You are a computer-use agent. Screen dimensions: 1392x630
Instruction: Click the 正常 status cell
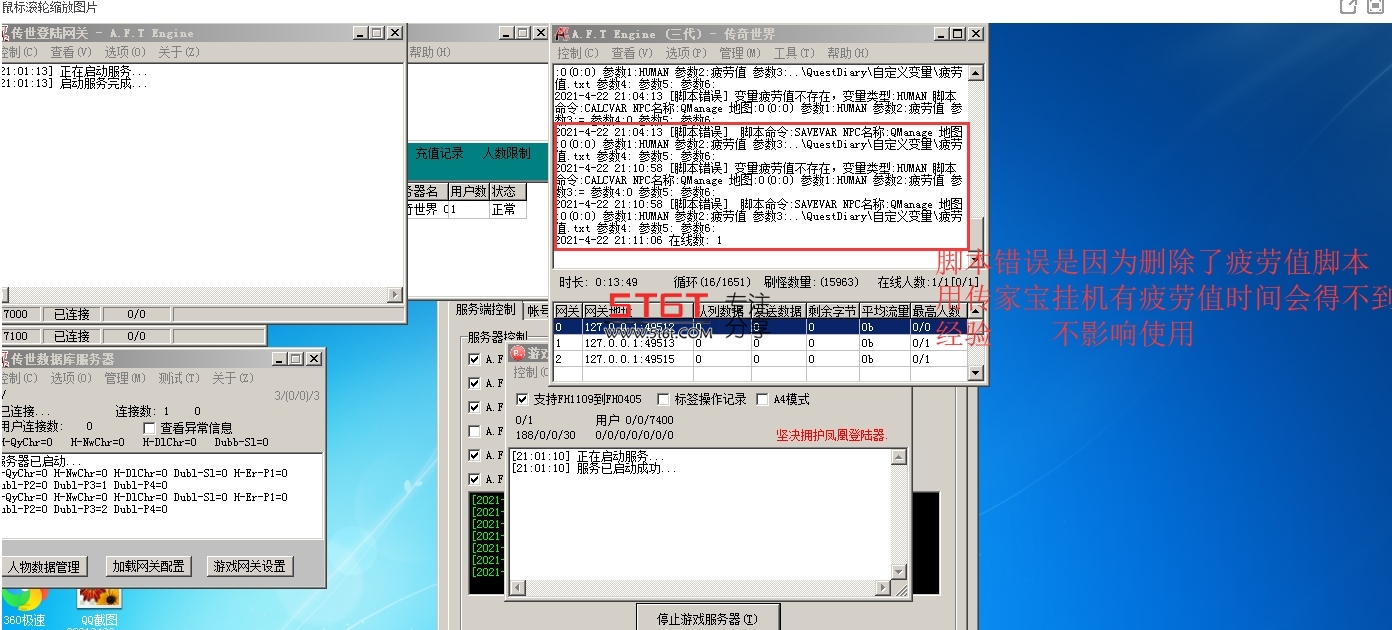(508, 209)
